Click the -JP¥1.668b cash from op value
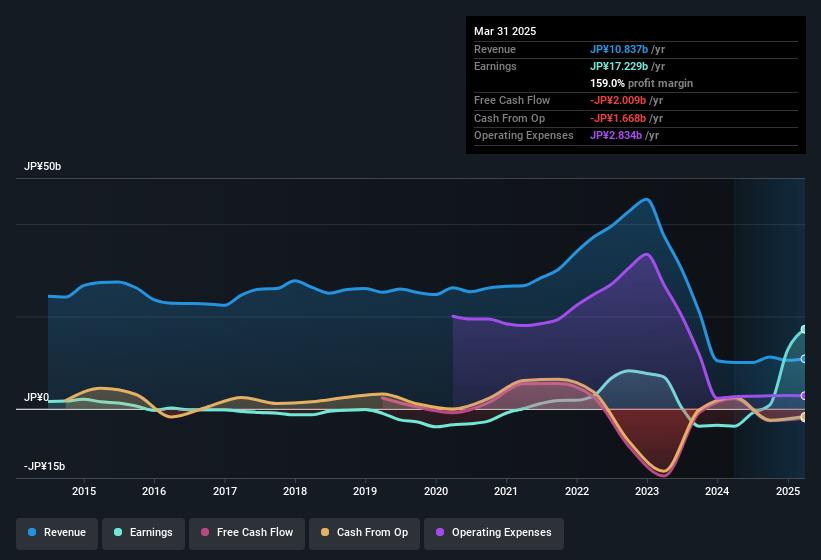Screen dimensions: 821x560 click(x=618, y=118)
